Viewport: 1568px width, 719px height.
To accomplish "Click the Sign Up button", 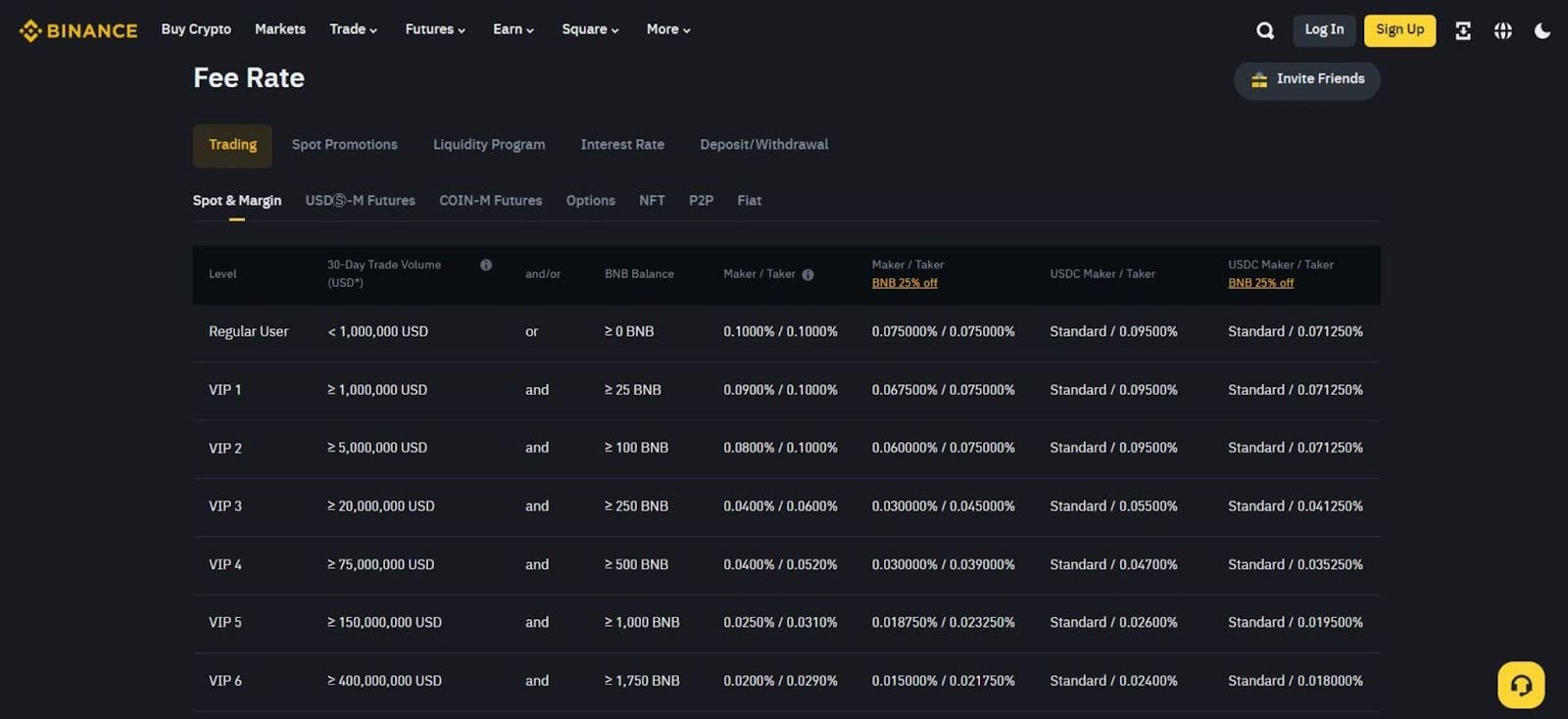I will pyautogui.click(x=1399, y=29).
